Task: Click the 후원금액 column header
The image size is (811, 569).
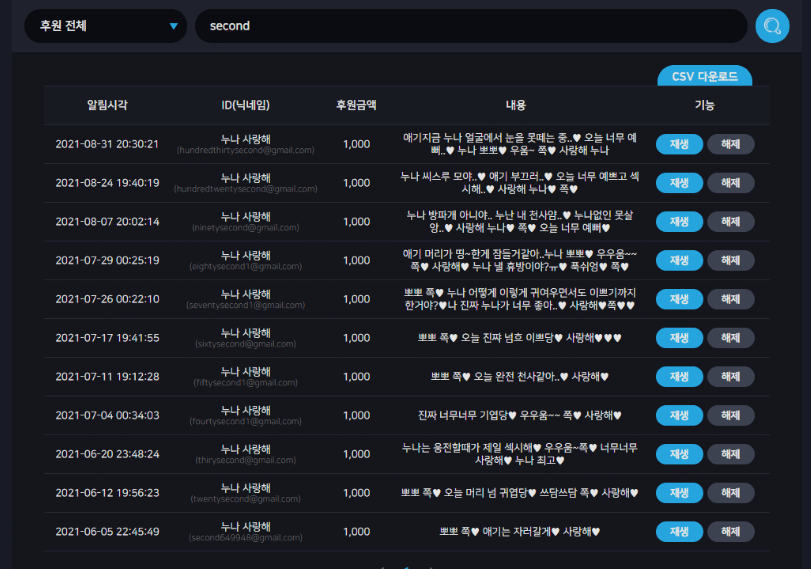Action: coord(356,105)
